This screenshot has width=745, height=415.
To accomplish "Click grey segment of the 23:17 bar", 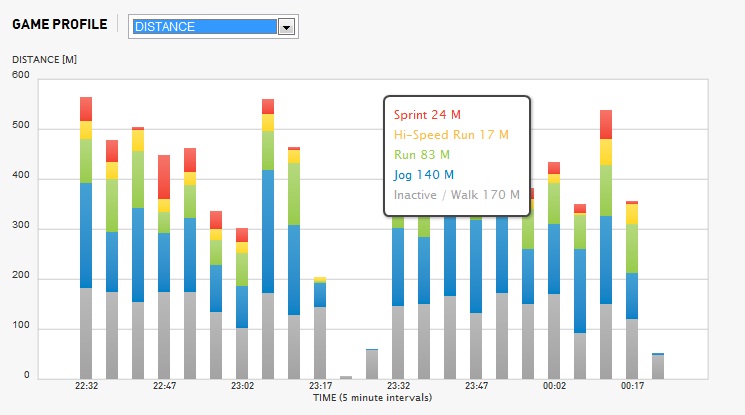I will [x=320, y=342].
